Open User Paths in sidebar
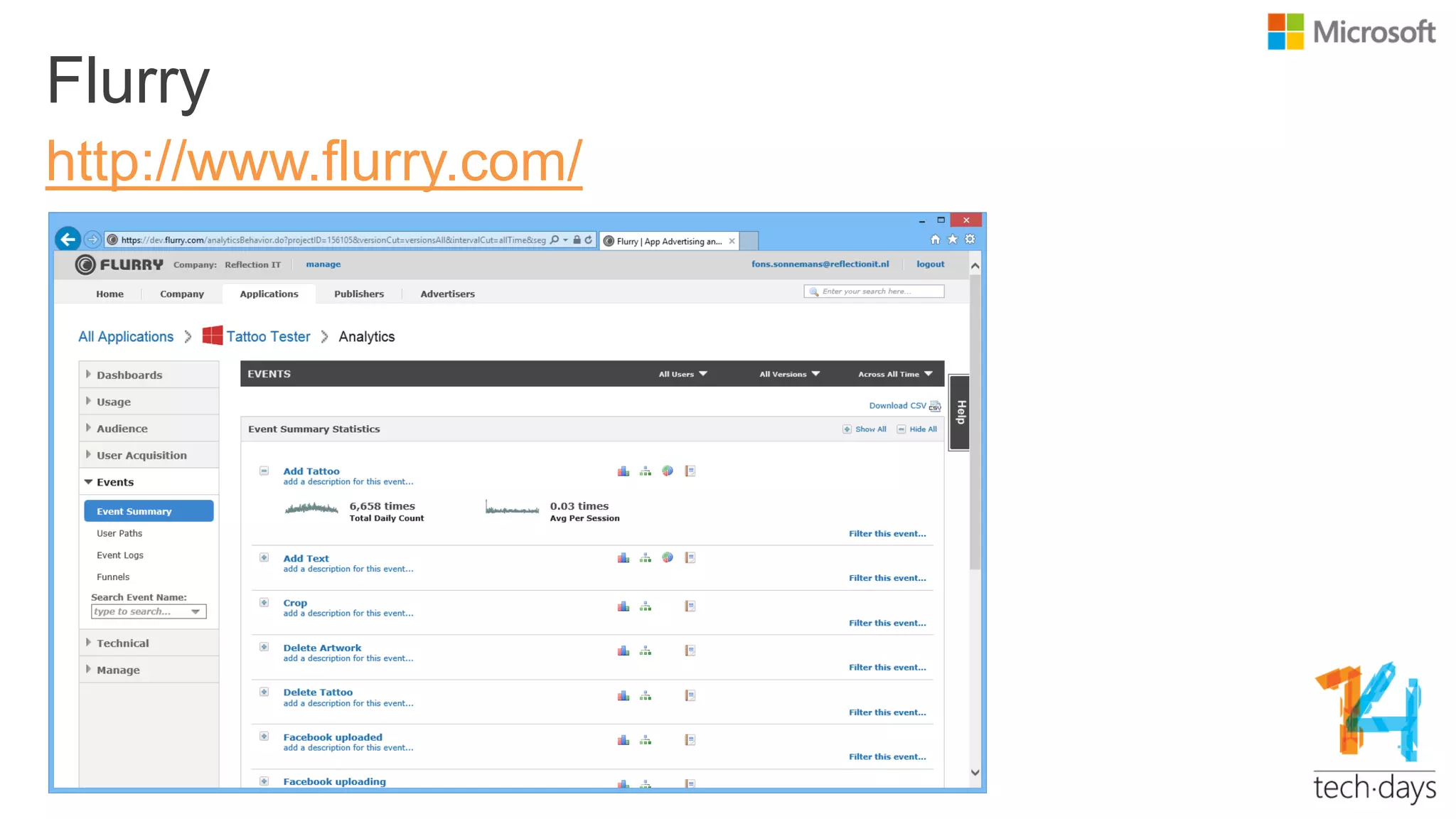 point(119,533)
